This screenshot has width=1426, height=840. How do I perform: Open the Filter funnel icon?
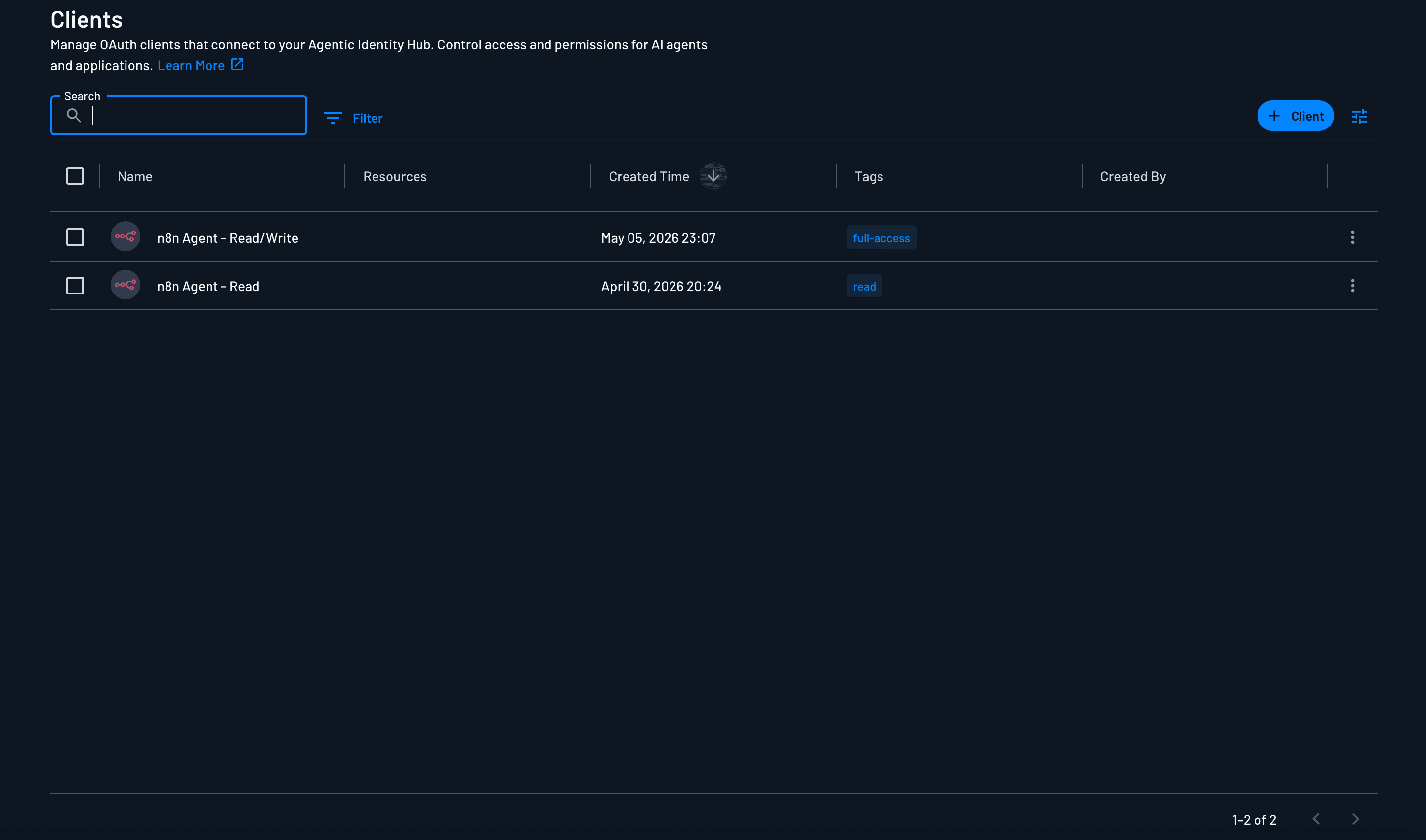click(333, 118)
